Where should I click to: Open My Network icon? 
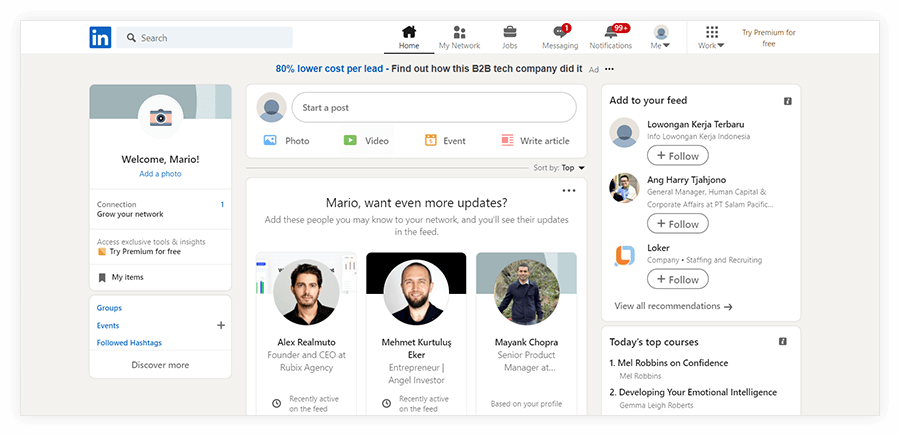click(x=459, y=32)
